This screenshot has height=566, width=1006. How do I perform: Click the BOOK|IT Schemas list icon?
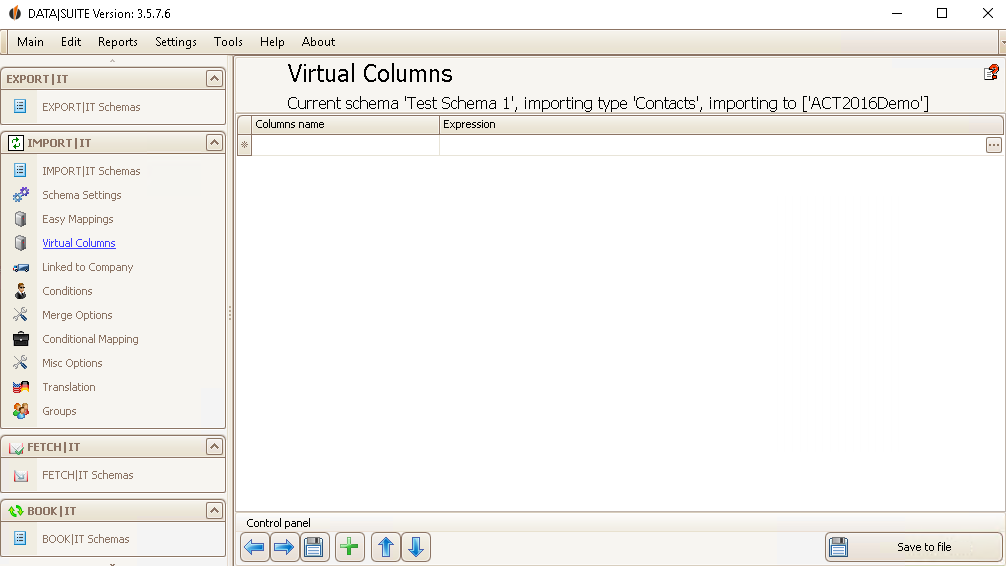tap(20, 538)
